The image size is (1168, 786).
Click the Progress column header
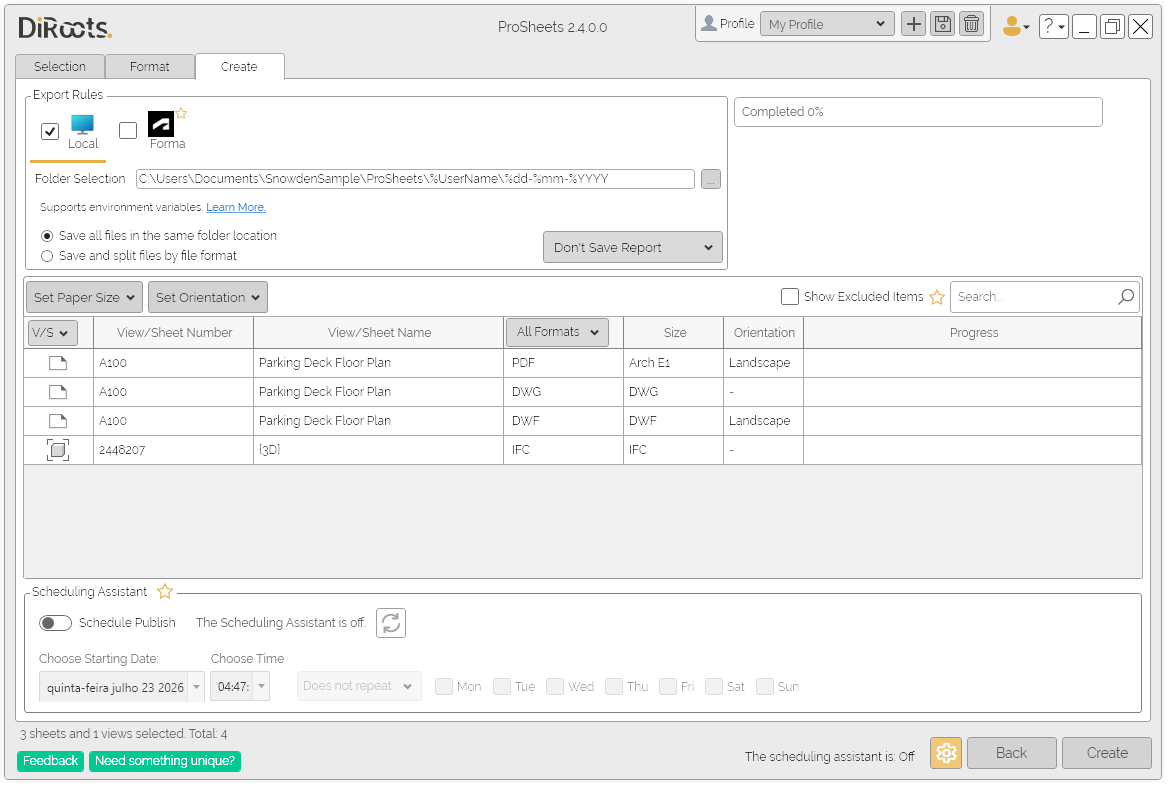[x=973, y=333]
